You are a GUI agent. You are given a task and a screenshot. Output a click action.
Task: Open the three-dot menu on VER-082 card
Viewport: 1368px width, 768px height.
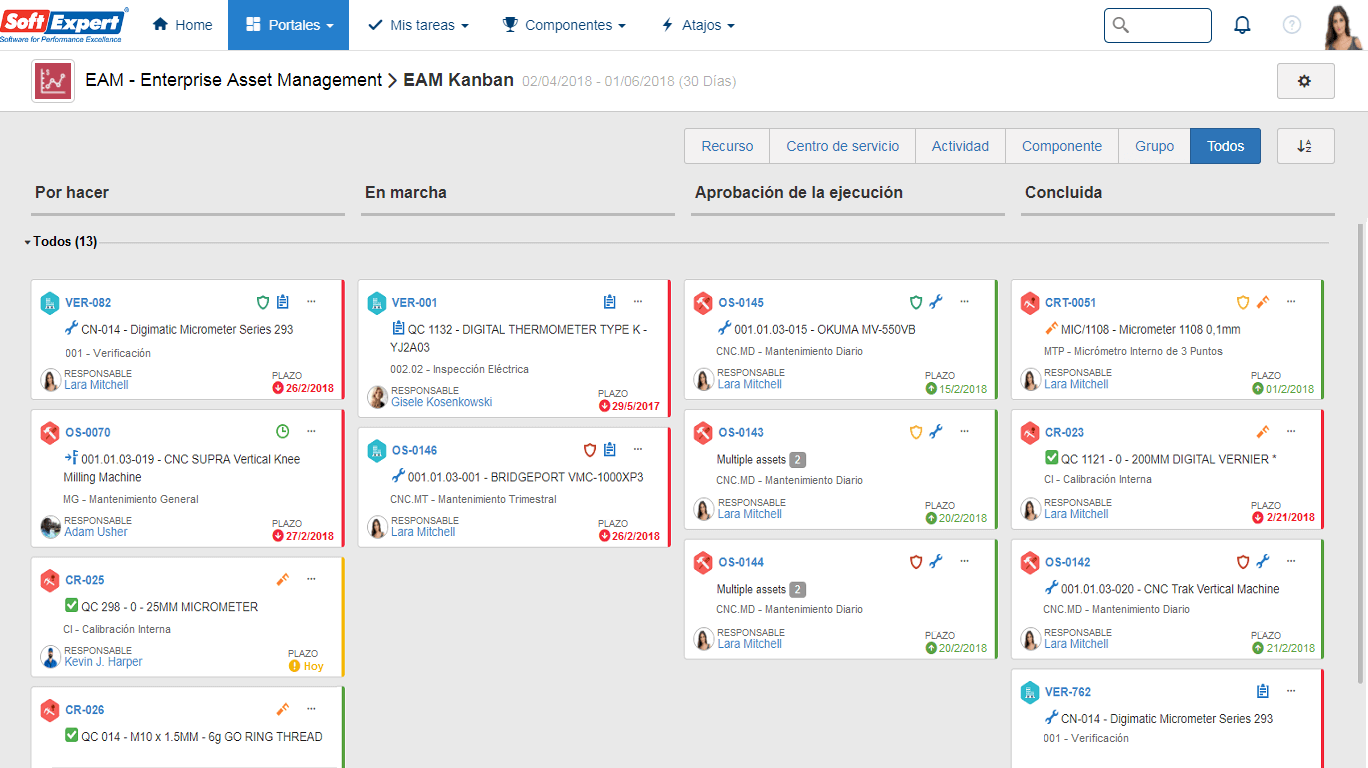(311, 302)
